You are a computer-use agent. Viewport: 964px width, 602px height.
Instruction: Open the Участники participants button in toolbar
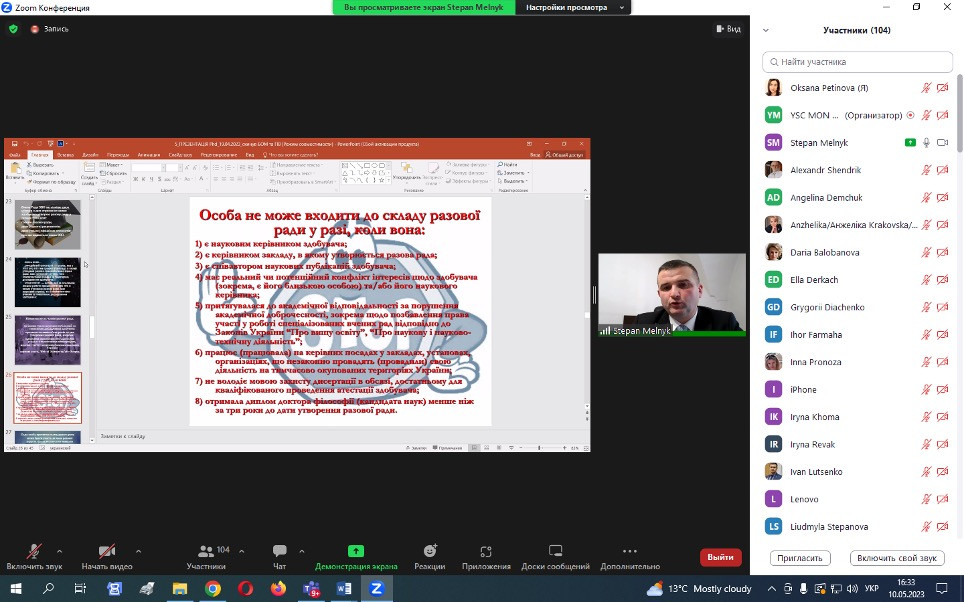(x=207, y=556)
